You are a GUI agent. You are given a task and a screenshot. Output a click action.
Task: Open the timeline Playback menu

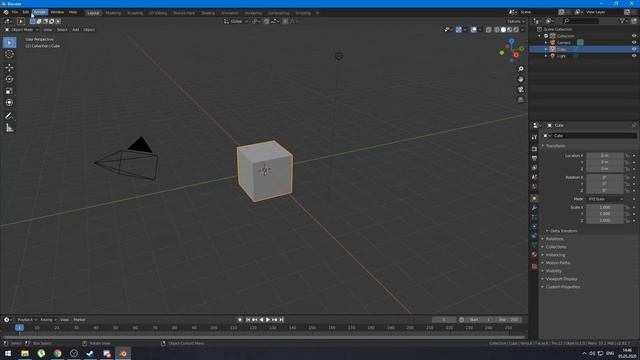[26, 320]
